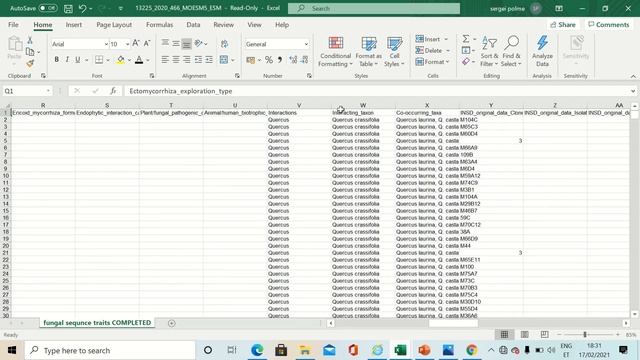Switch to the View tab
Viewport: 640px width, 360px height.
coord(254,24)
